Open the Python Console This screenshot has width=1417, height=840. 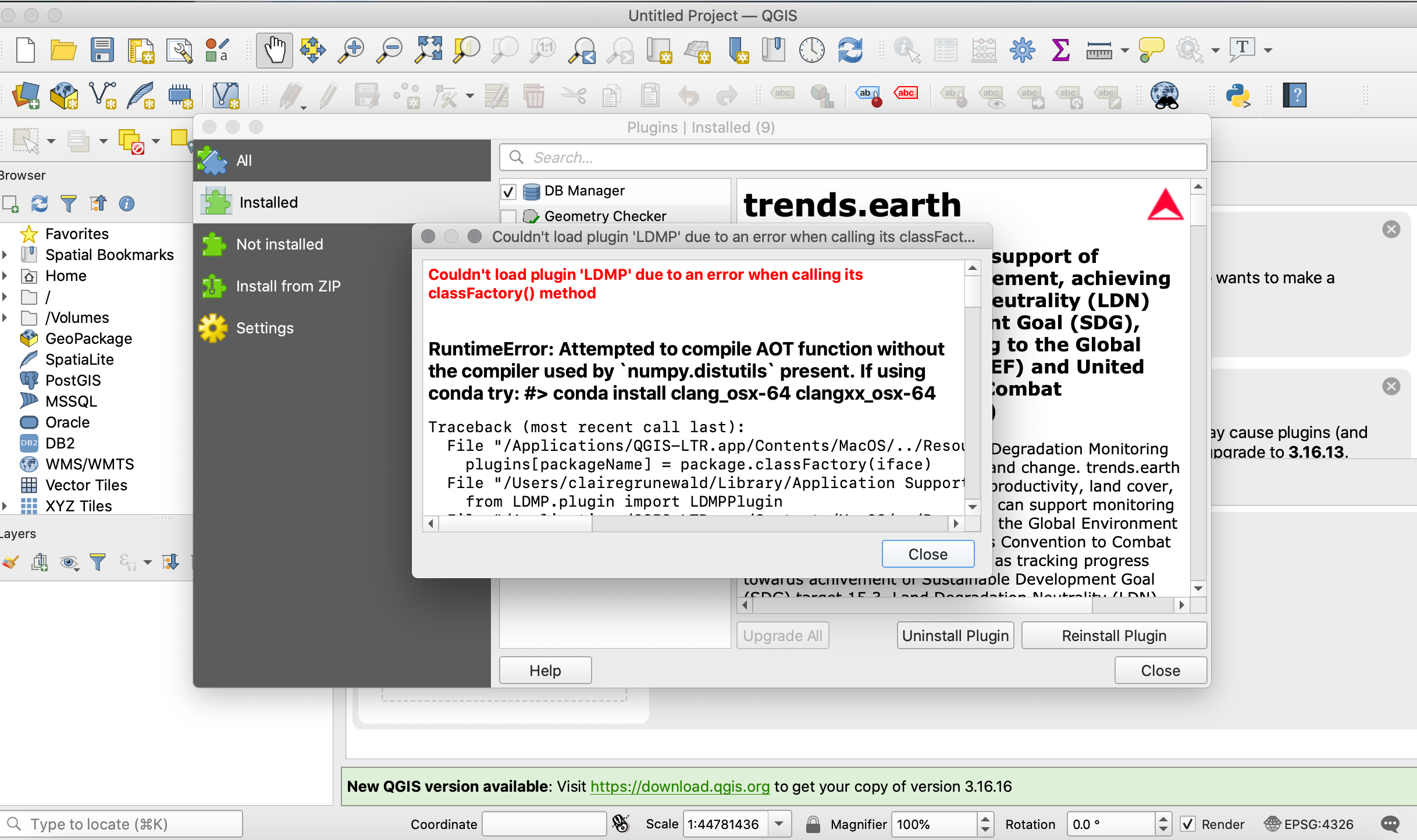1239,95
